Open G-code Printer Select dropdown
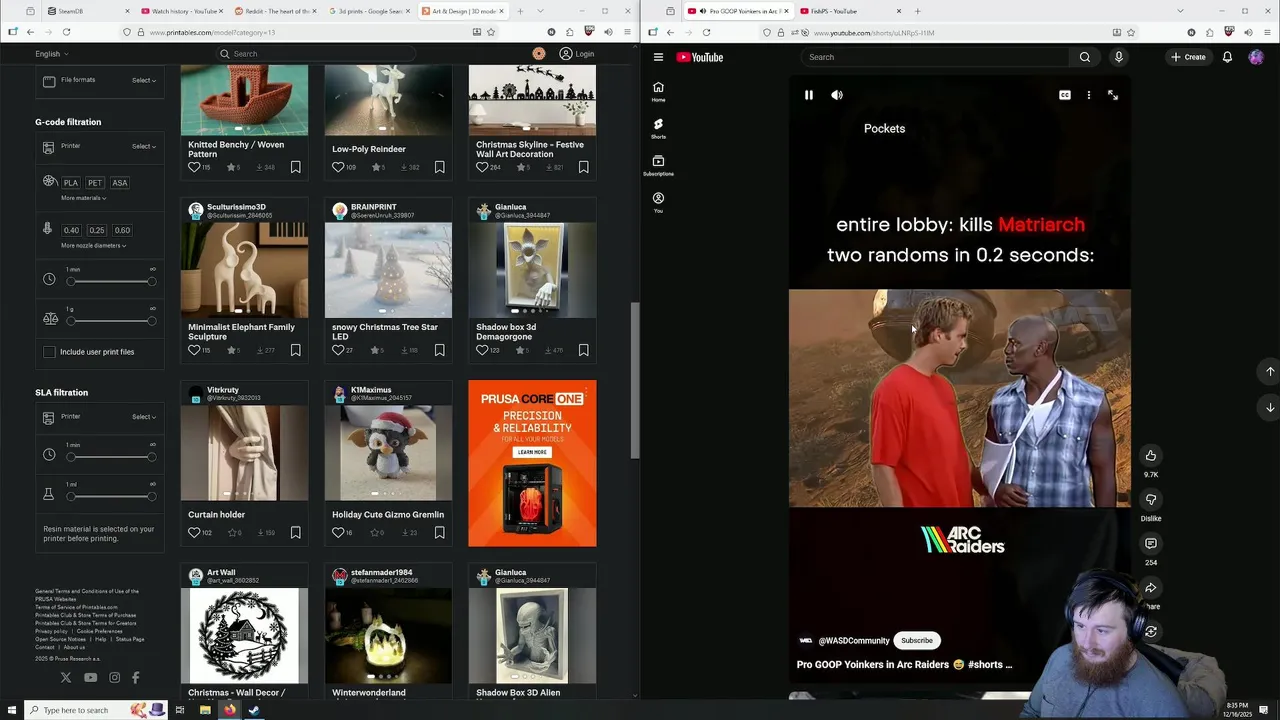Screen dimensions: 1280x720 click(144, 146)
